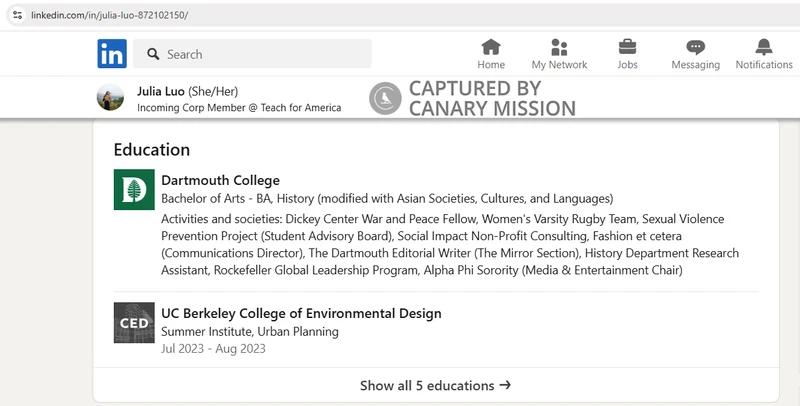Viewport: 800px width, 406px height.
Task: Click the LinkedIn logo icon
Action: pos(112,54)
